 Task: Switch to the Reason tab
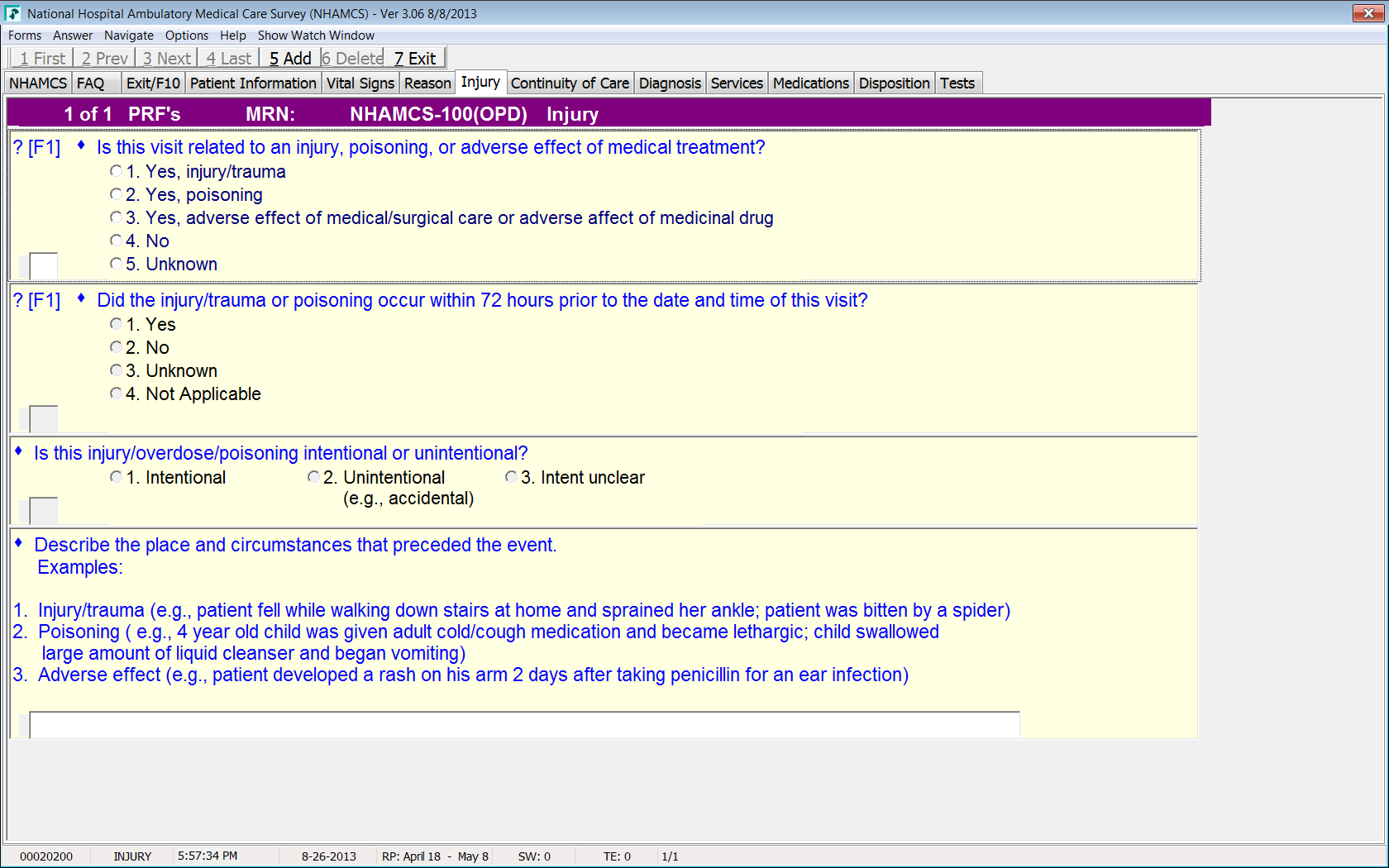pos(427,83)
